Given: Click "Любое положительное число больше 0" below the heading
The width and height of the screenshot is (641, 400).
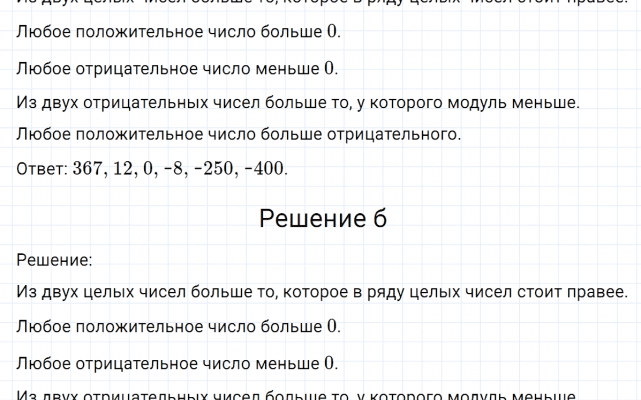Looking at the screenshot, I should (x=178, y=326).
